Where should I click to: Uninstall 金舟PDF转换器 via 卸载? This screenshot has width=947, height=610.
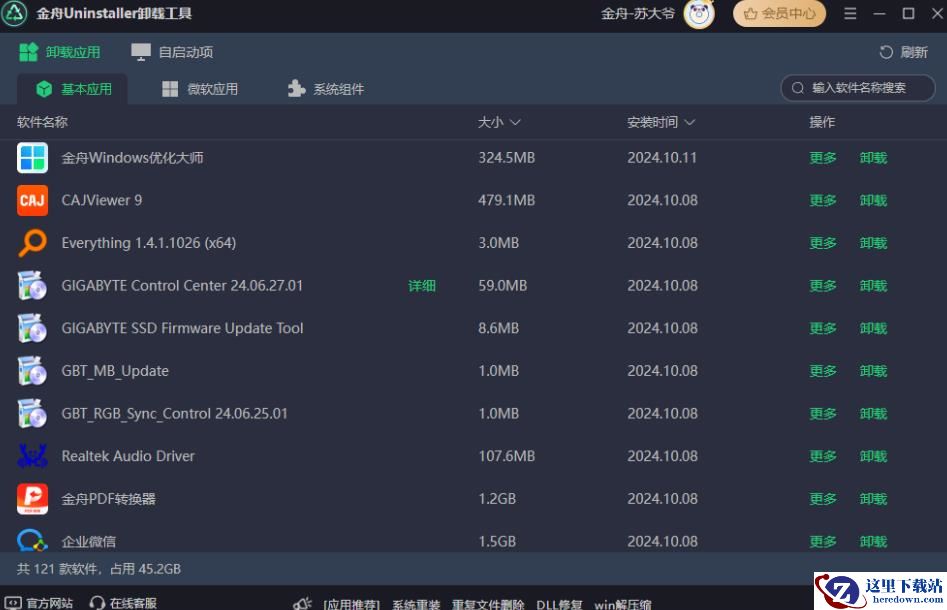coord(873,499)
